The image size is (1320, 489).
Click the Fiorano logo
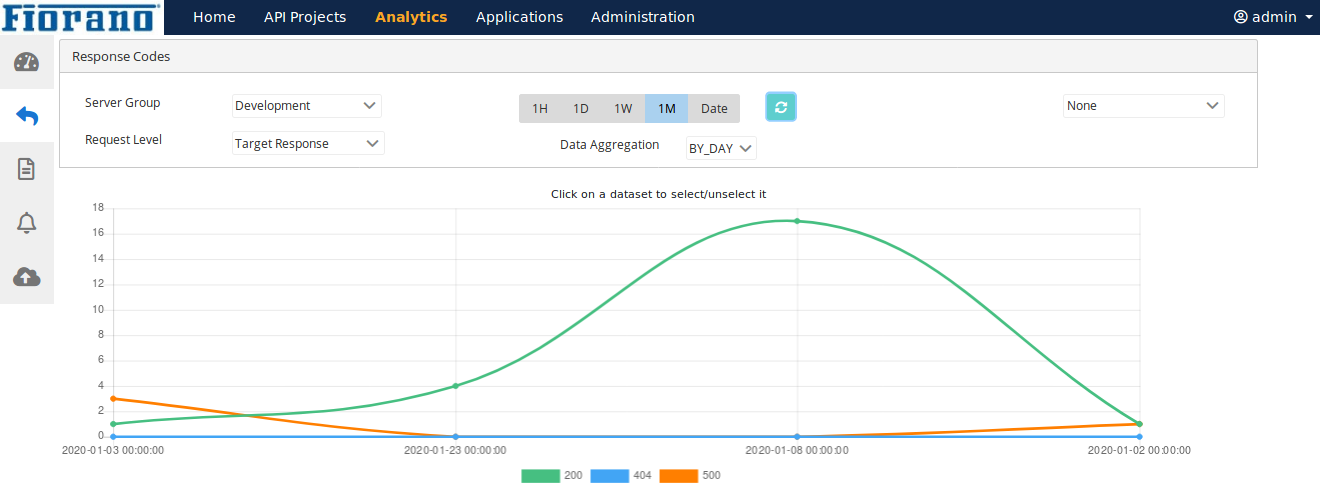tap(80, 17)
